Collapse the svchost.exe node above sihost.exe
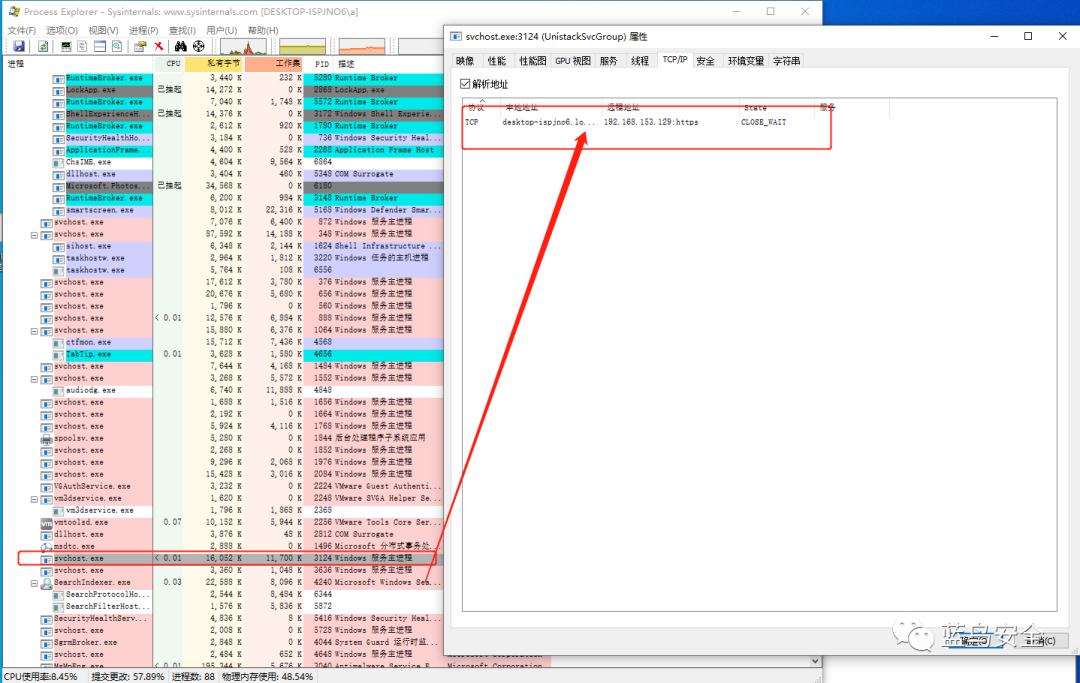This screenshot has width=1080, height=683. pos(34,235)
